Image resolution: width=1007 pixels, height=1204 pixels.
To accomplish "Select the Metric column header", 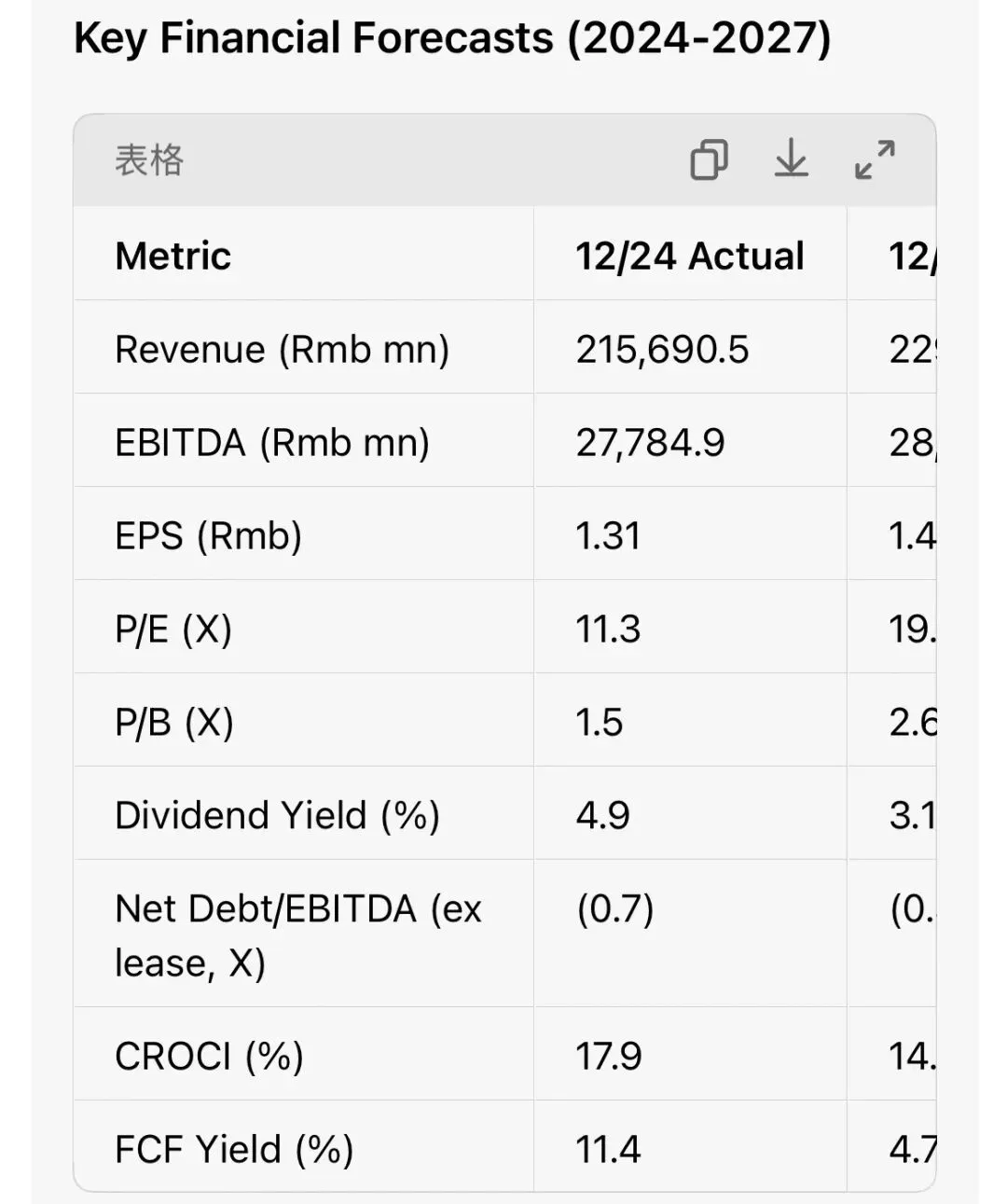I will pyautogui.click(x=172, y=256).
